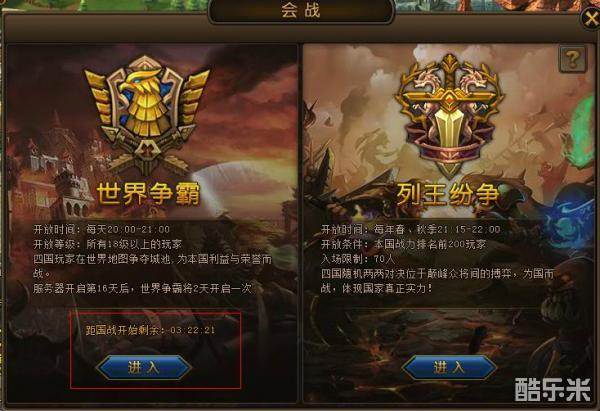This screenshot has height=411, width=600.
Task: Click the 服务器开启第16天后 schedule note
Action: point(142,288)
